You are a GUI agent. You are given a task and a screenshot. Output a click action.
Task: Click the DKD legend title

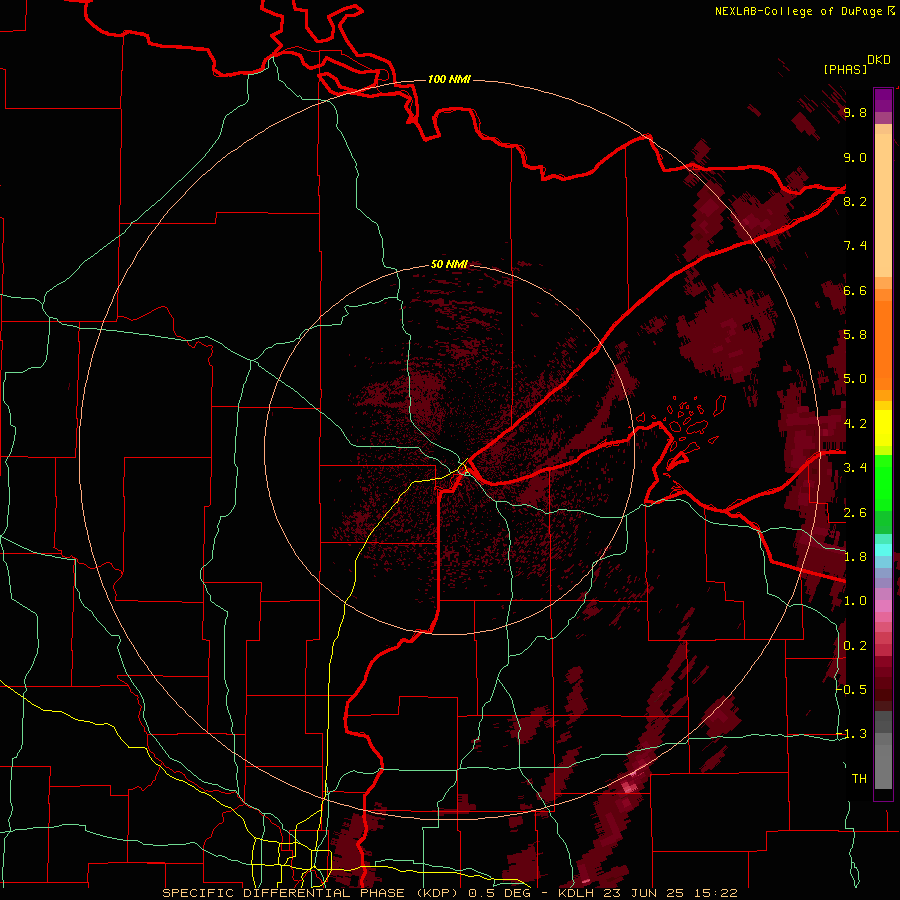(x=879, y=60)
